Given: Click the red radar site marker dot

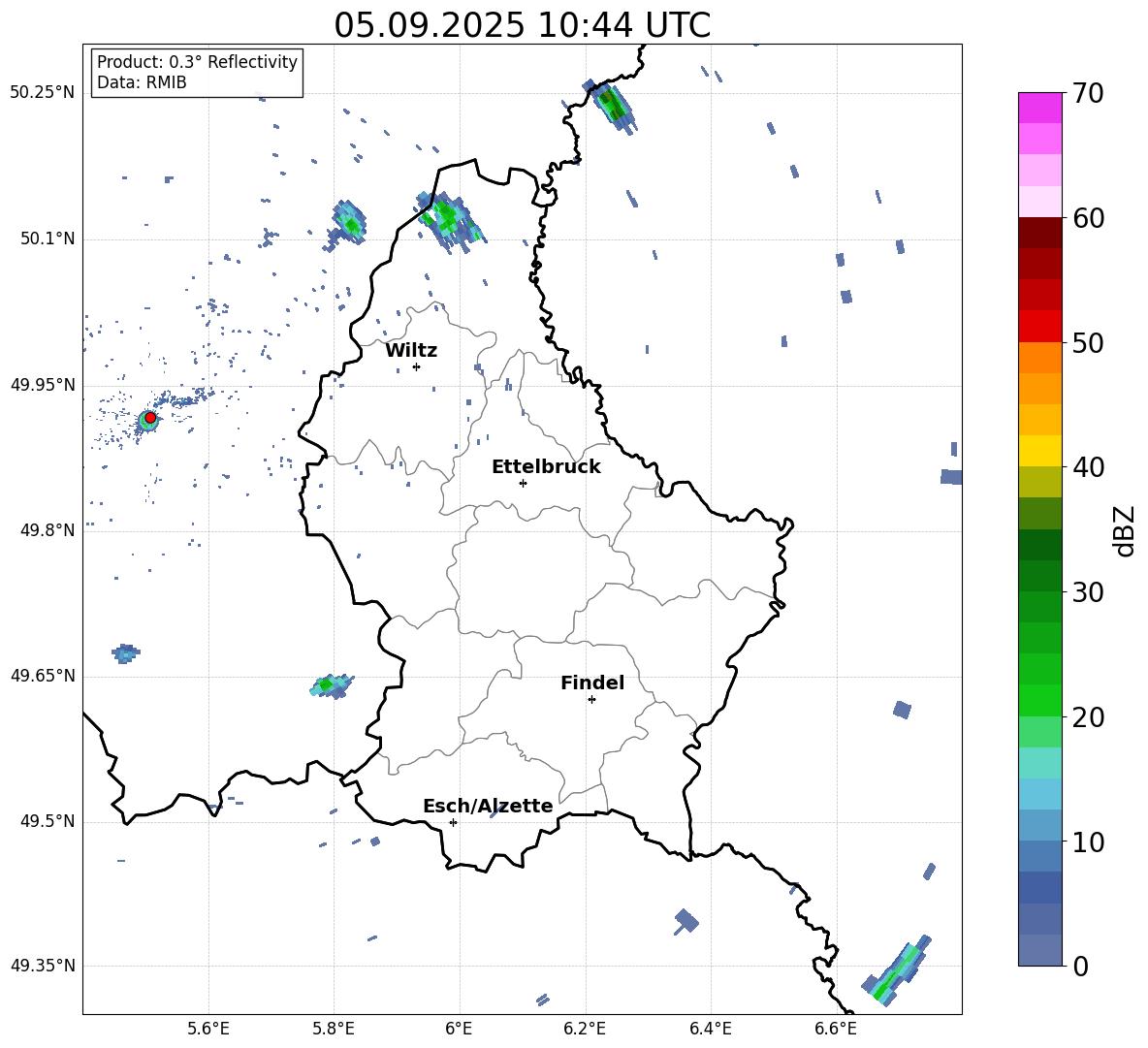Looking at the screenshot, I should point(150,418).
